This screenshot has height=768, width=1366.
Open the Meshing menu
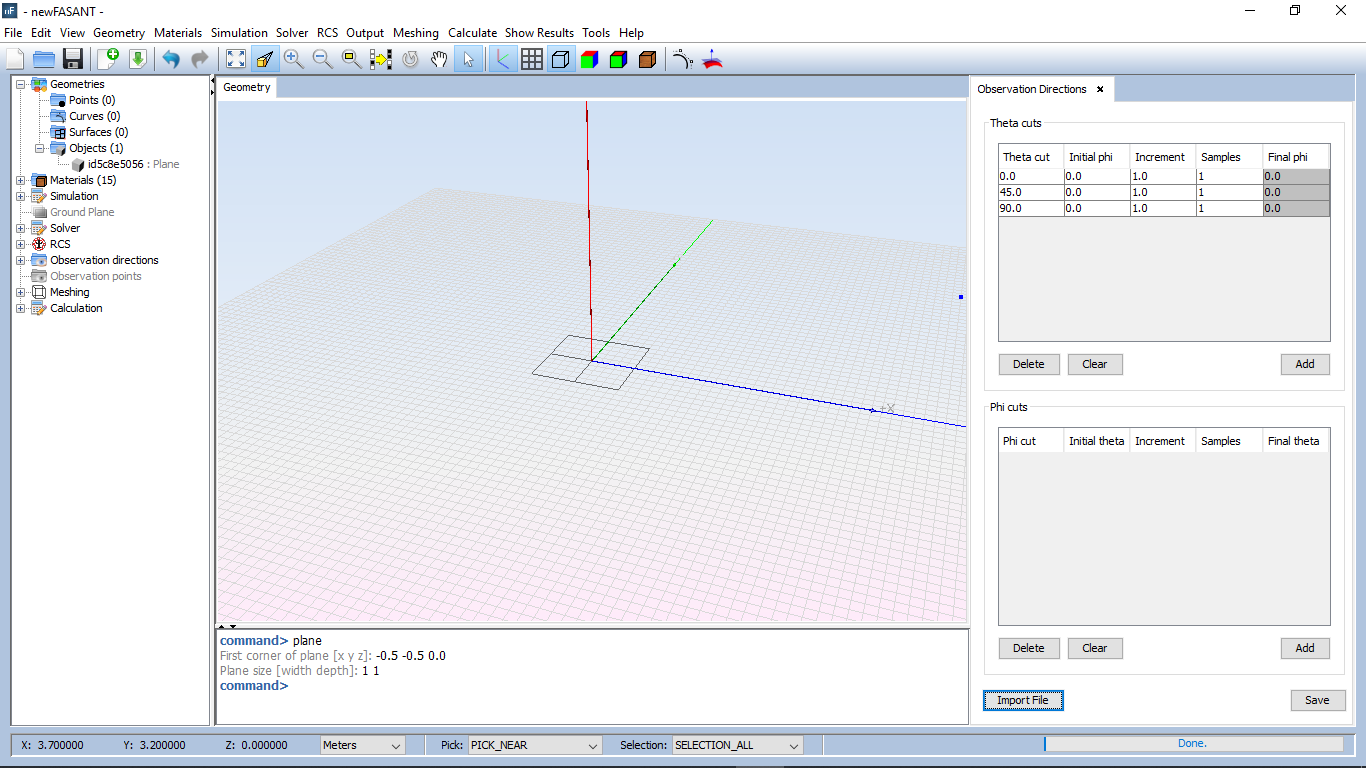tap(415, 33)
